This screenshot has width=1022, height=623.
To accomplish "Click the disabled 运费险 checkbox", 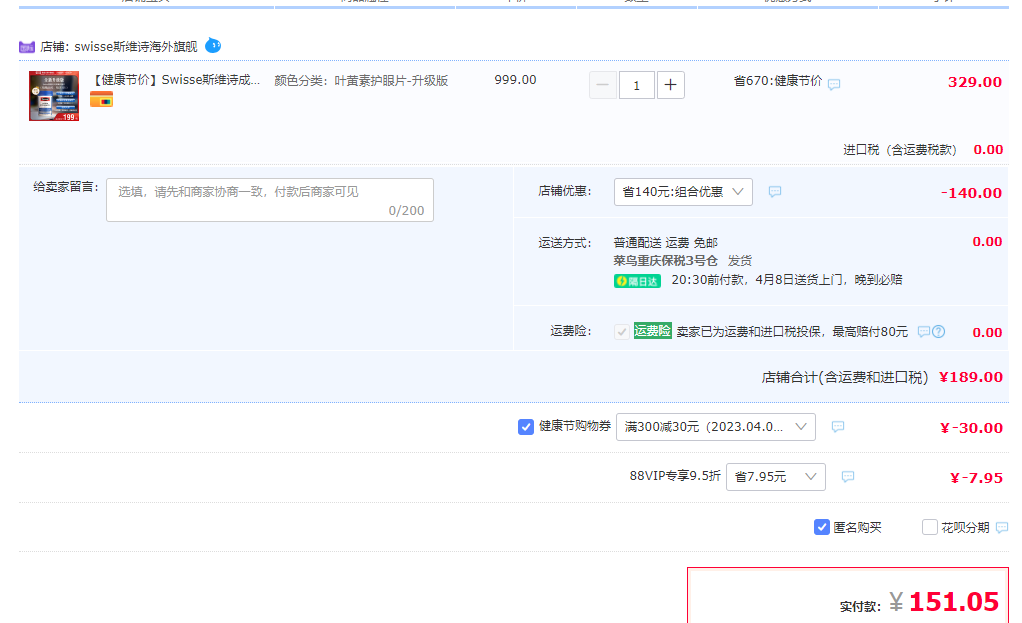I will click(622, 332).
